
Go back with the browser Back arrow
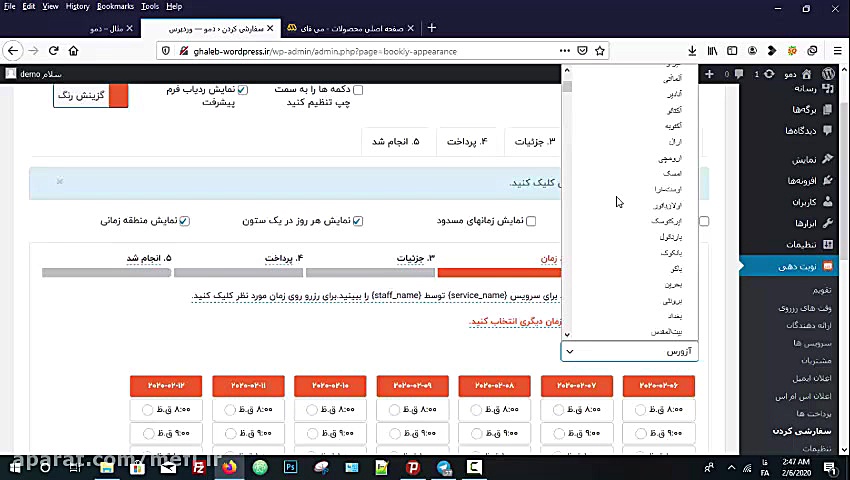13,51
